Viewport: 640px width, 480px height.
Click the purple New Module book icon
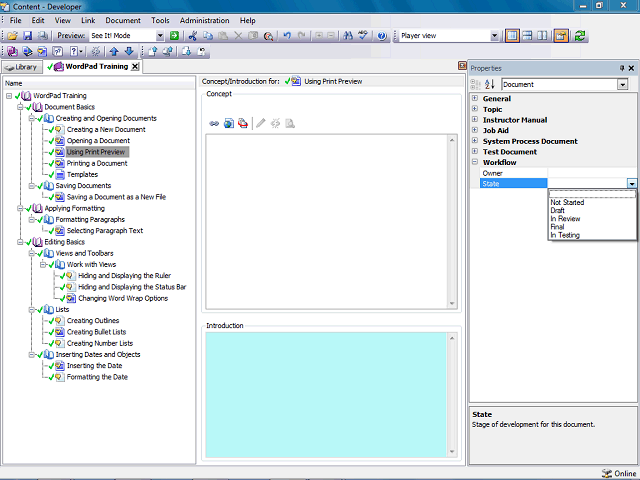[12, 51]
